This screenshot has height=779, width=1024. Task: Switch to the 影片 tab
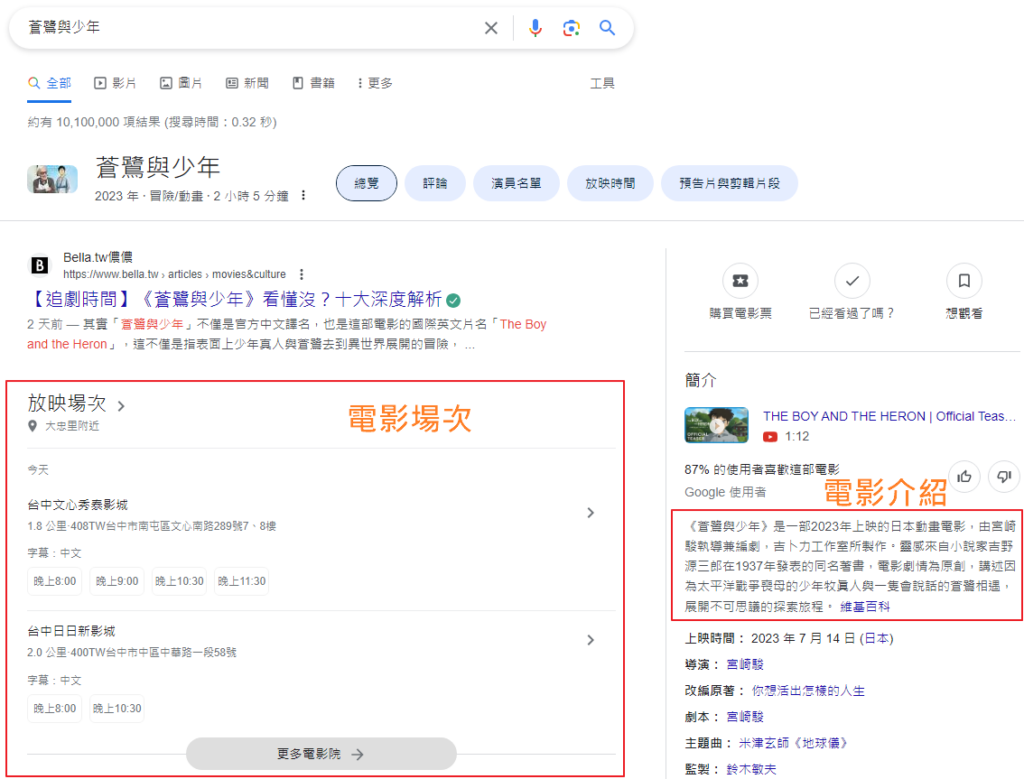tap(116, 83)
